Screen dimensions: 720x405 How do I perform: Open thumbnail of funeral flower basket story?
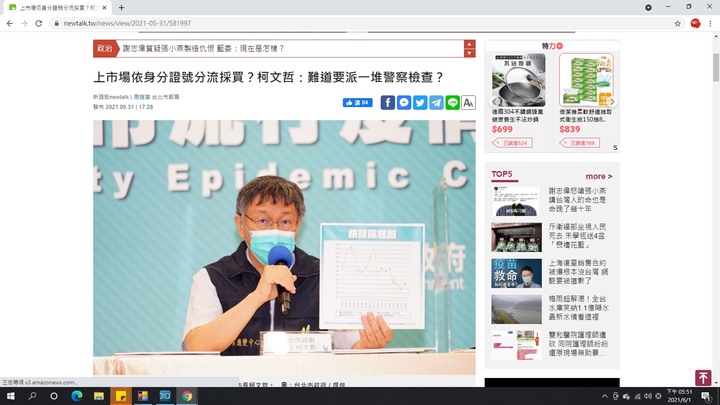point(516,237)
